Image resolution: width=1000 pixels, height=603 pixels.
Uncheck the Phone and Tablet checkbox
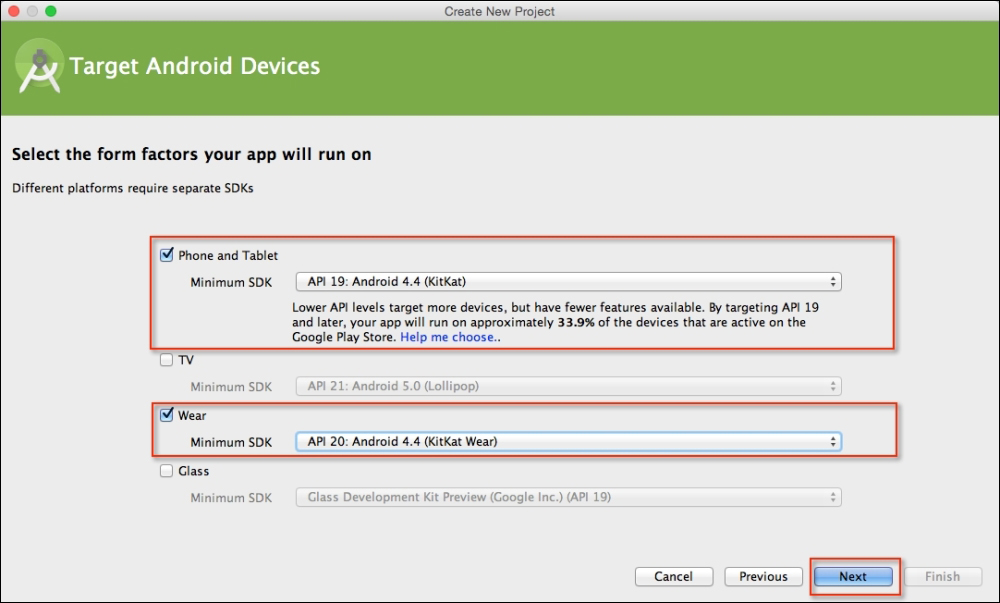tap(166, 255)
